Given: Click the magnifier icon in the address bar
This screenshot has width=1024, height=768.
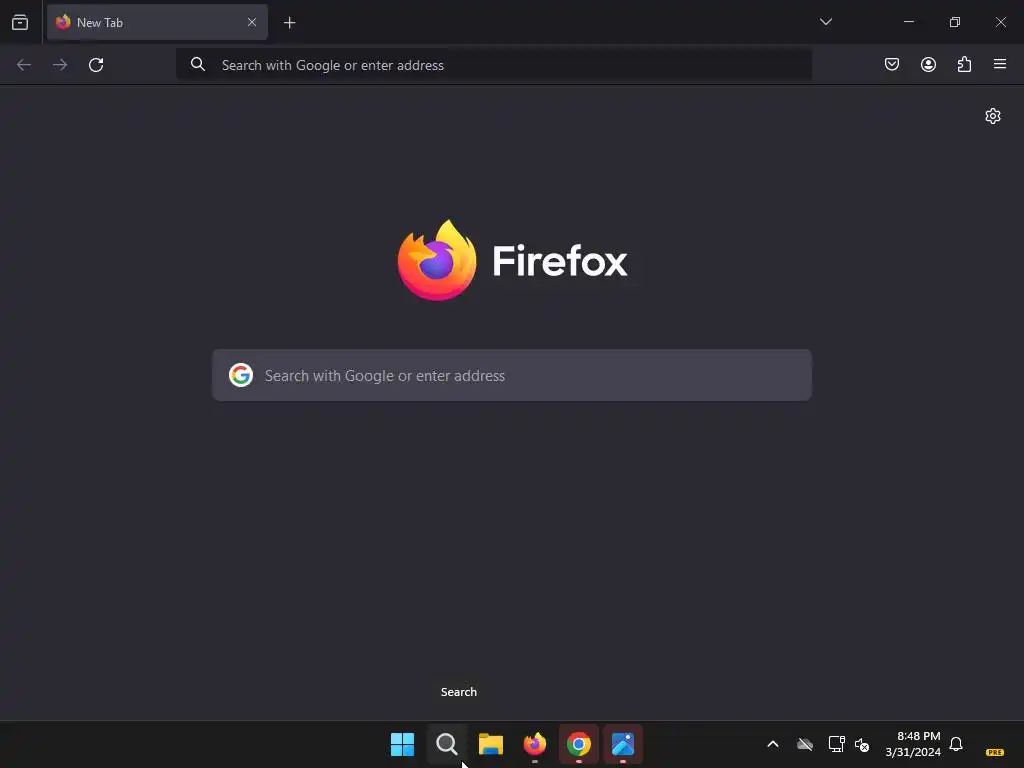Looking at the screenshot, I should pos(198,64).
